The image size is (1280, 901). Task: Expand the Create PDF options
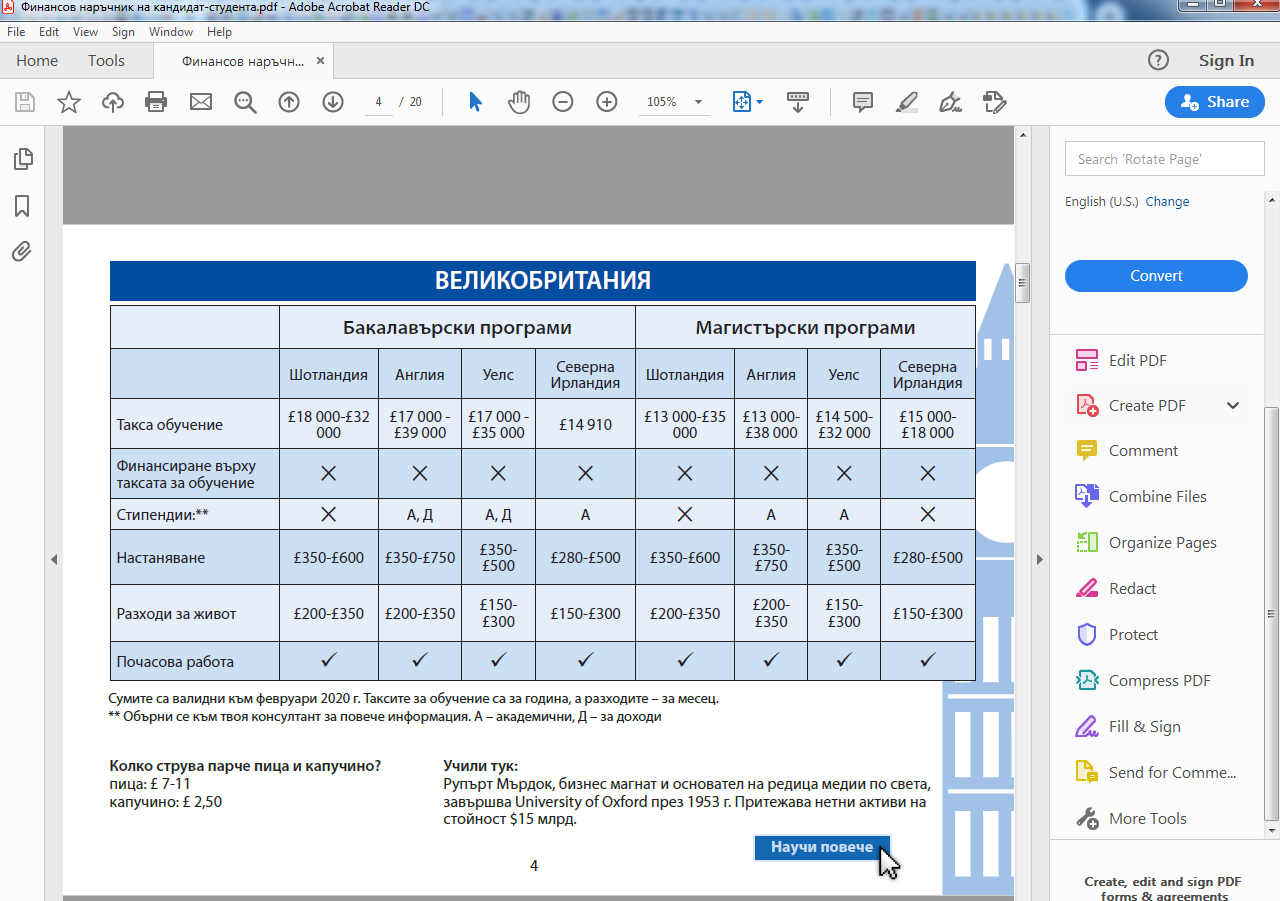(1233, 406)
